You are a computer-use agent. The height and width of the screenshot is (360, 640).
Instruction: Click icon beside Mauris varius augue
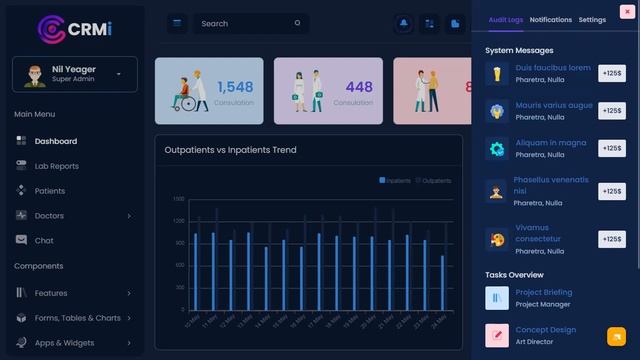[x=497, y=111]
